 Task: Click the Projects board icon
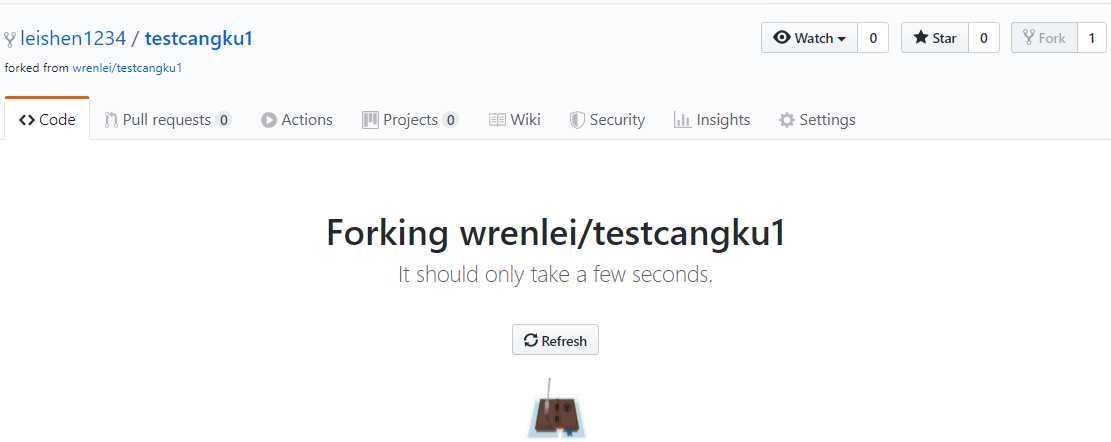pyautogui.click(x=370, y=120)
